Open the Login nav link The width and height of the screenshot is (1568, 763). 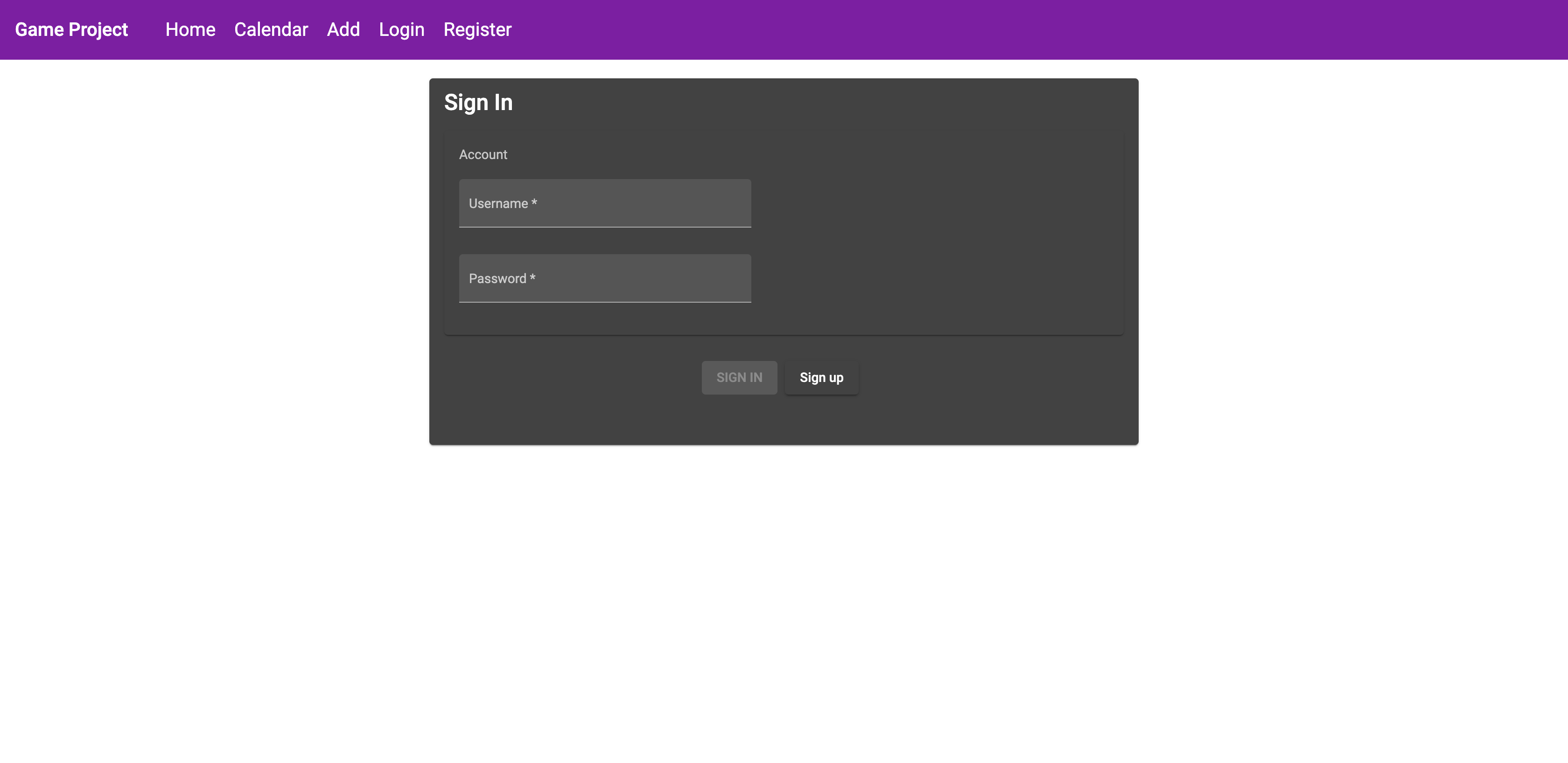[x=401, y=29]
